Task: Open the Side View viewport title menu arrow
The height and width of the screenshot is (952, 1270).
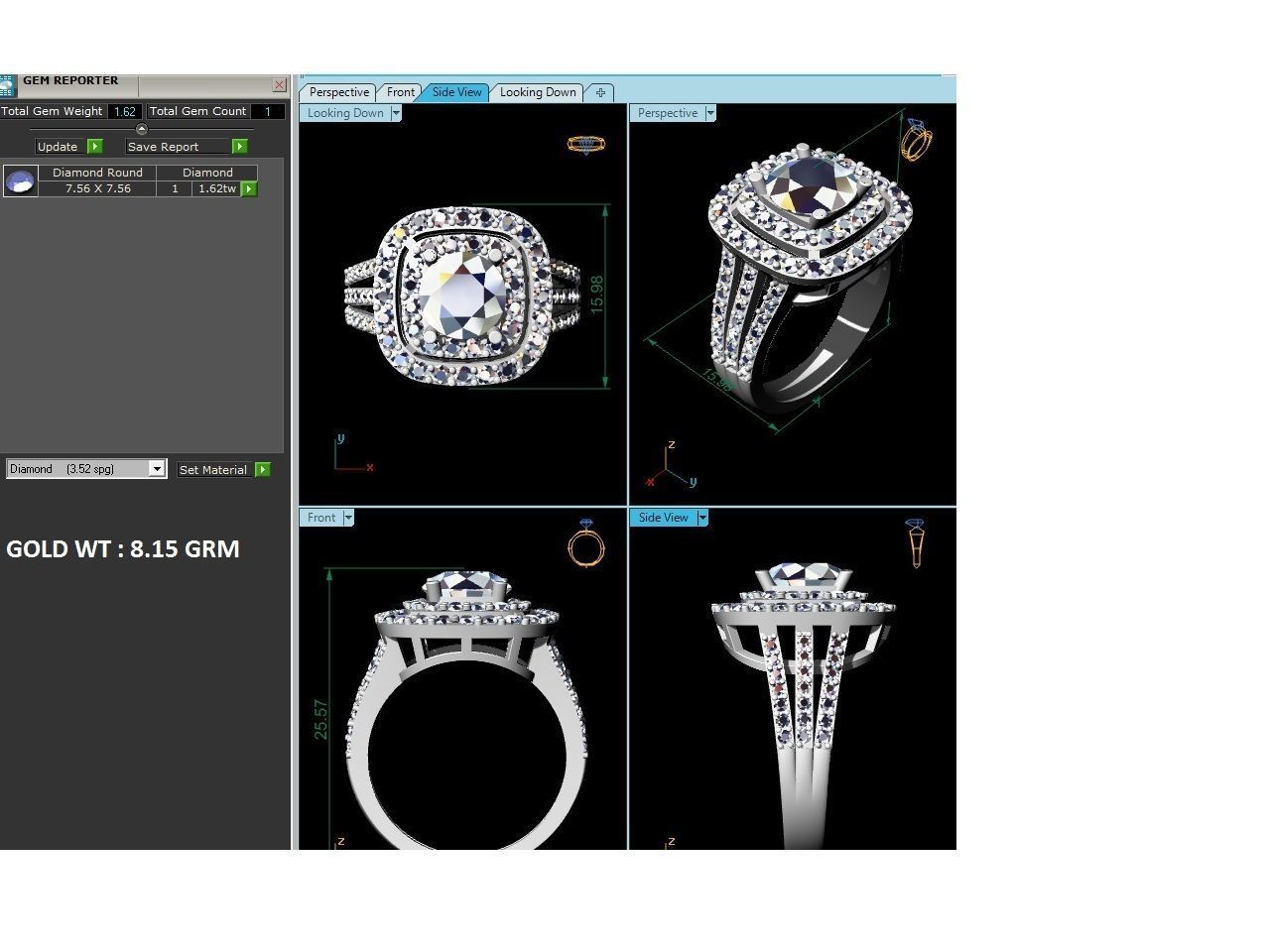Action: pos(702,518)
